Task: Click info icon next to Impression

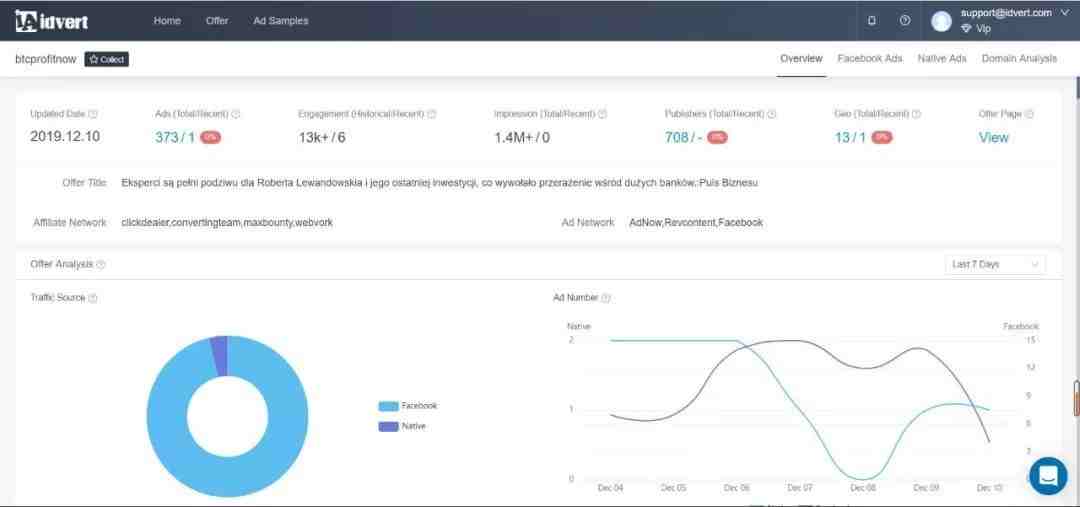Action: click(x=603, y=114)
